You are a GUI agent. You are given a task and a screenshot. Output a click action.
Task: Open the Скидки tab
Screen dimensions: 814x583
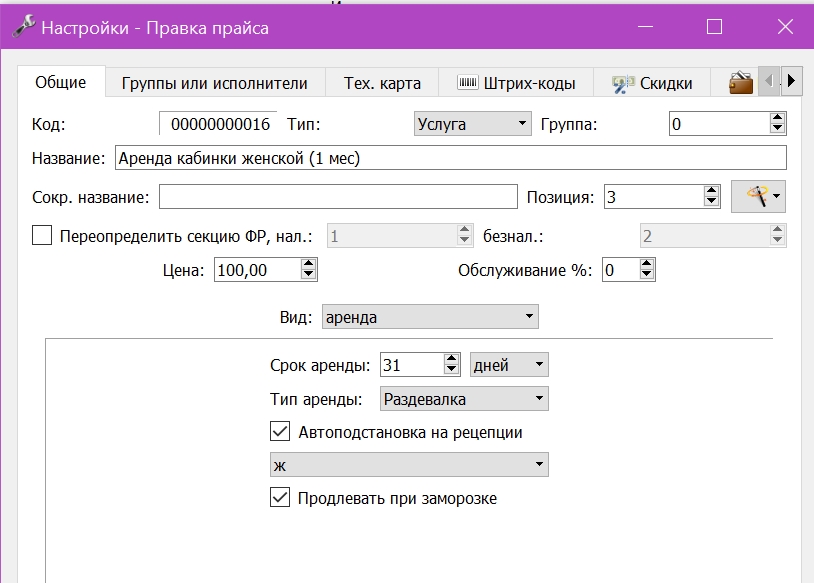point(653,83)
